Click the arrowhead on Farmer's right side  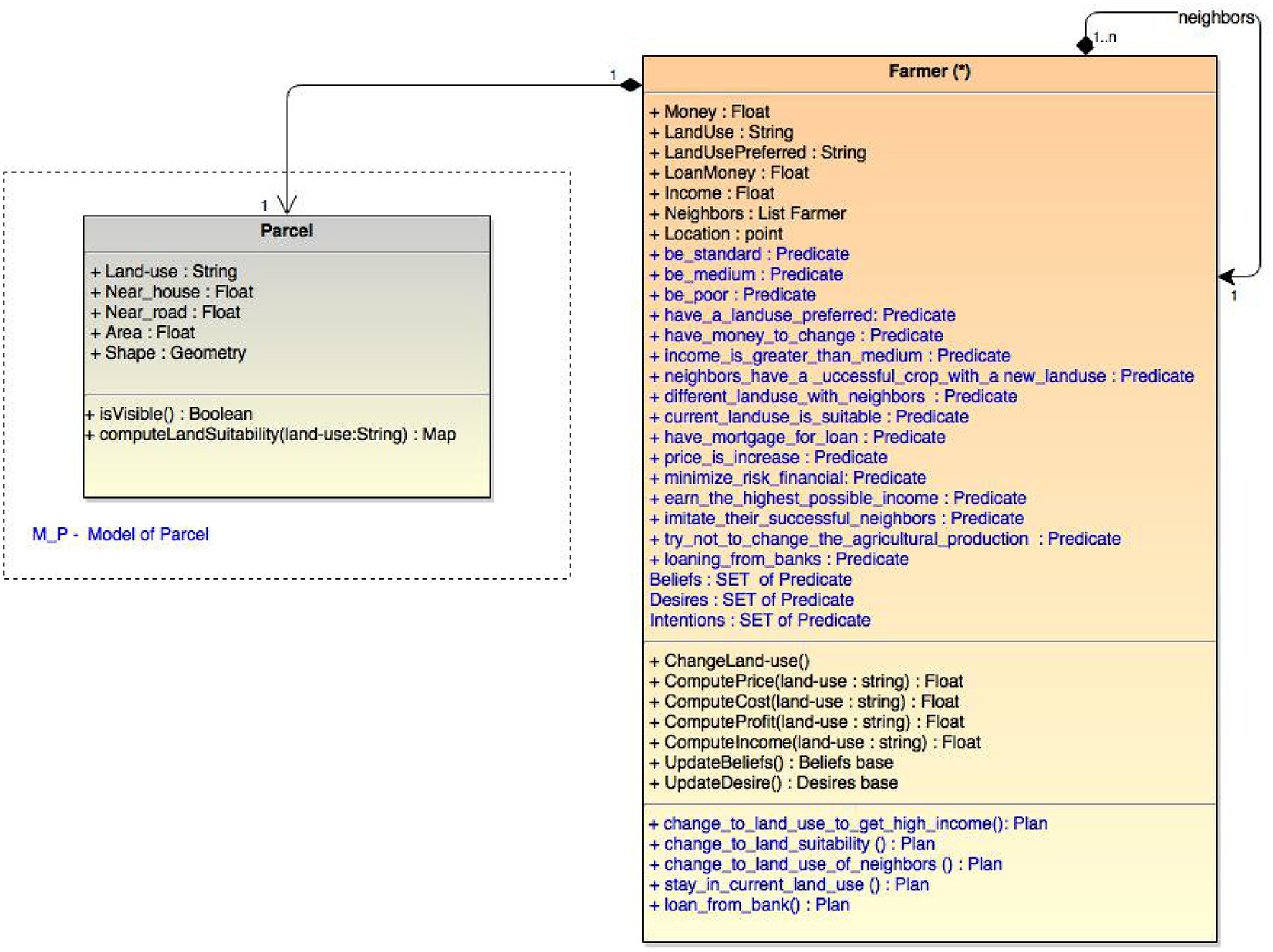pyautogui.click(x=1227, y=277)
